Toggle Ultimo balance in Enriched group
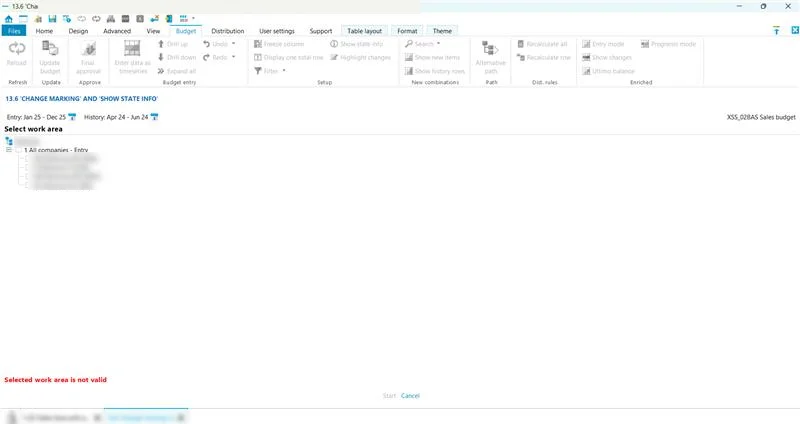 (608, 71)
